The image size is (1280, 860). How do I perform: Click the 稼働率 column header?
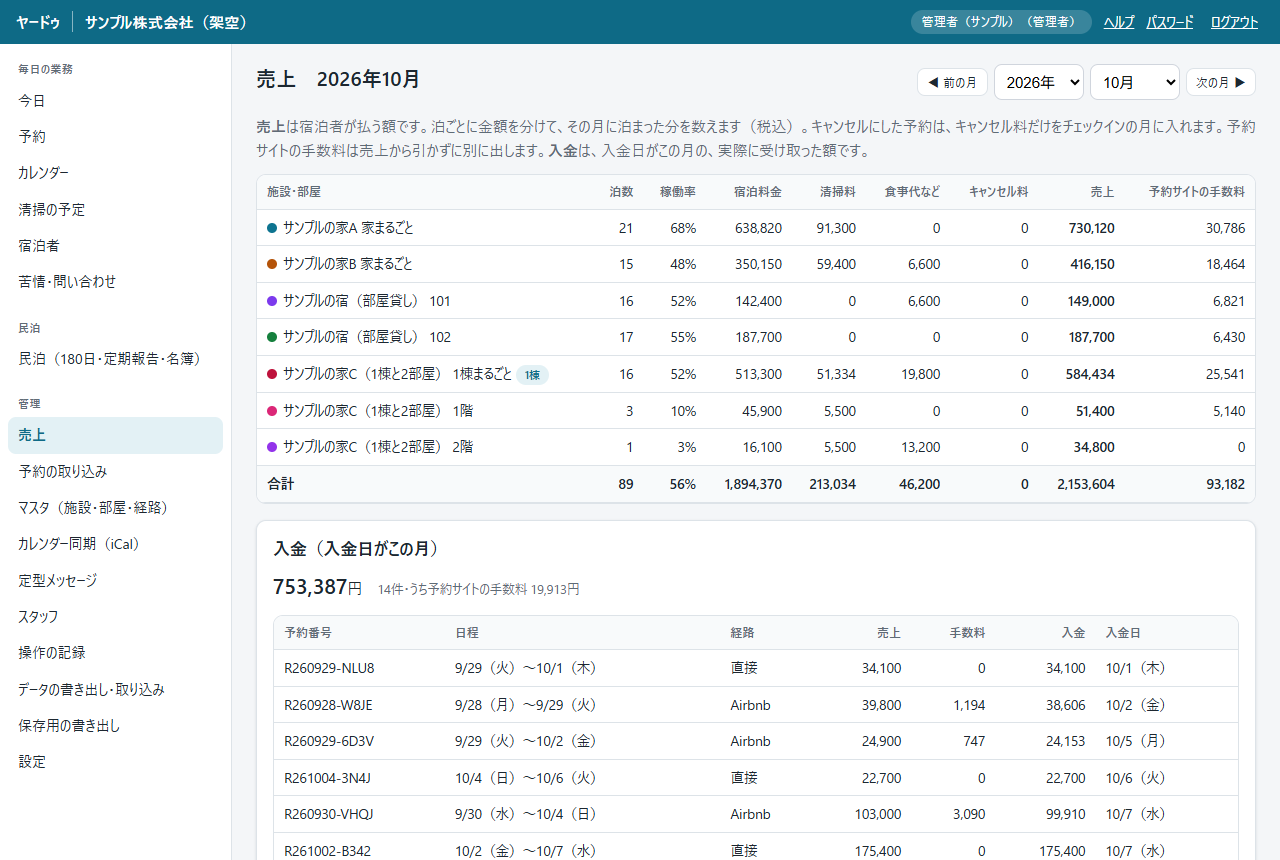678,191
